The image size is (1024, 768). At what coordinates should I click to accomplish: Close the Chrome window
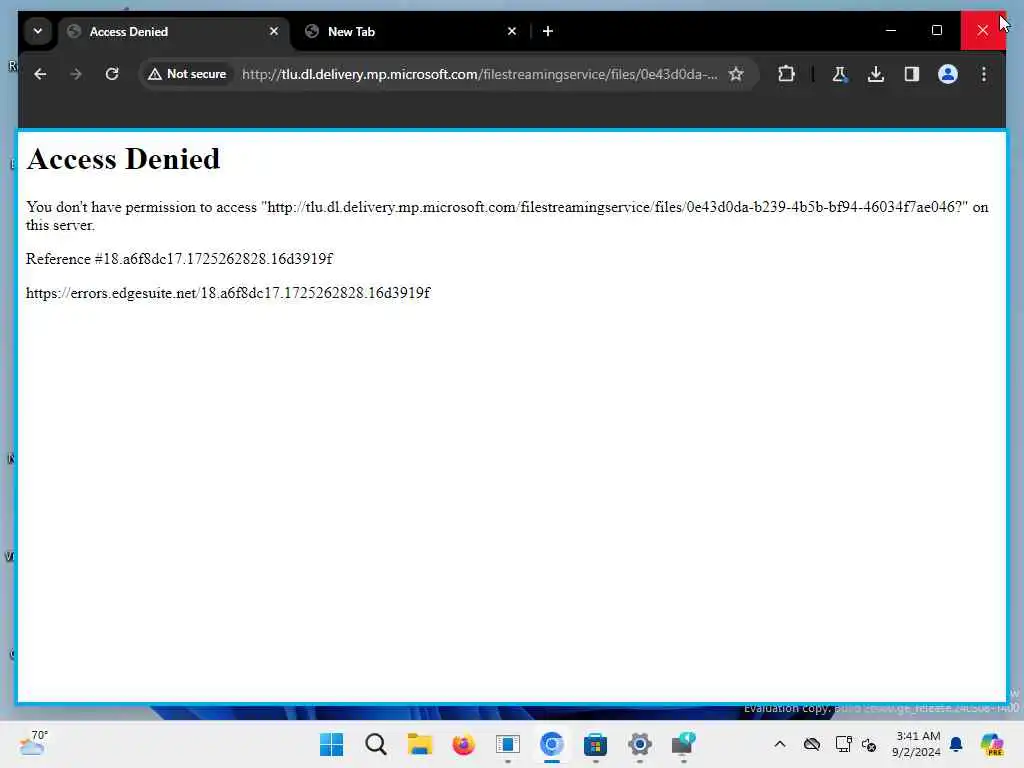982,31
